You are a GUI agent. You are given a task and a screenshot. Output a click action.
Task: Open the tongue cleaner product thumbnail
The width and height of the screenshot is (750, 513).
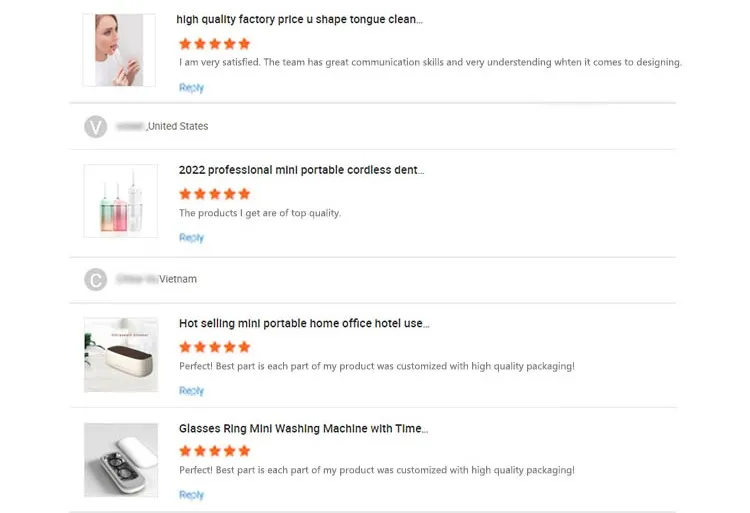tap(119, 50)
